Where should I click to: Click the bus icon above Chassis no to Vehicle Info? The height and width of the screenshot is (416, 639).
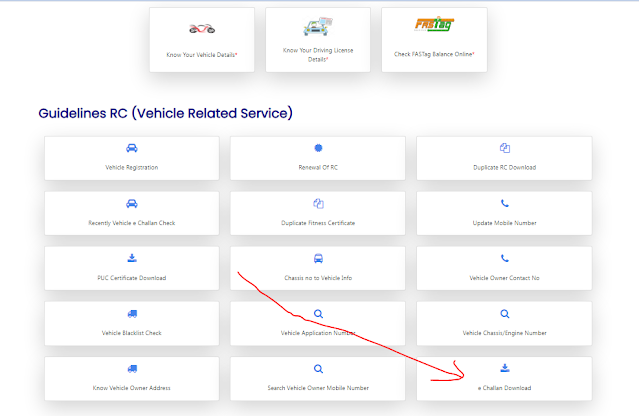(x=318, y=258)
